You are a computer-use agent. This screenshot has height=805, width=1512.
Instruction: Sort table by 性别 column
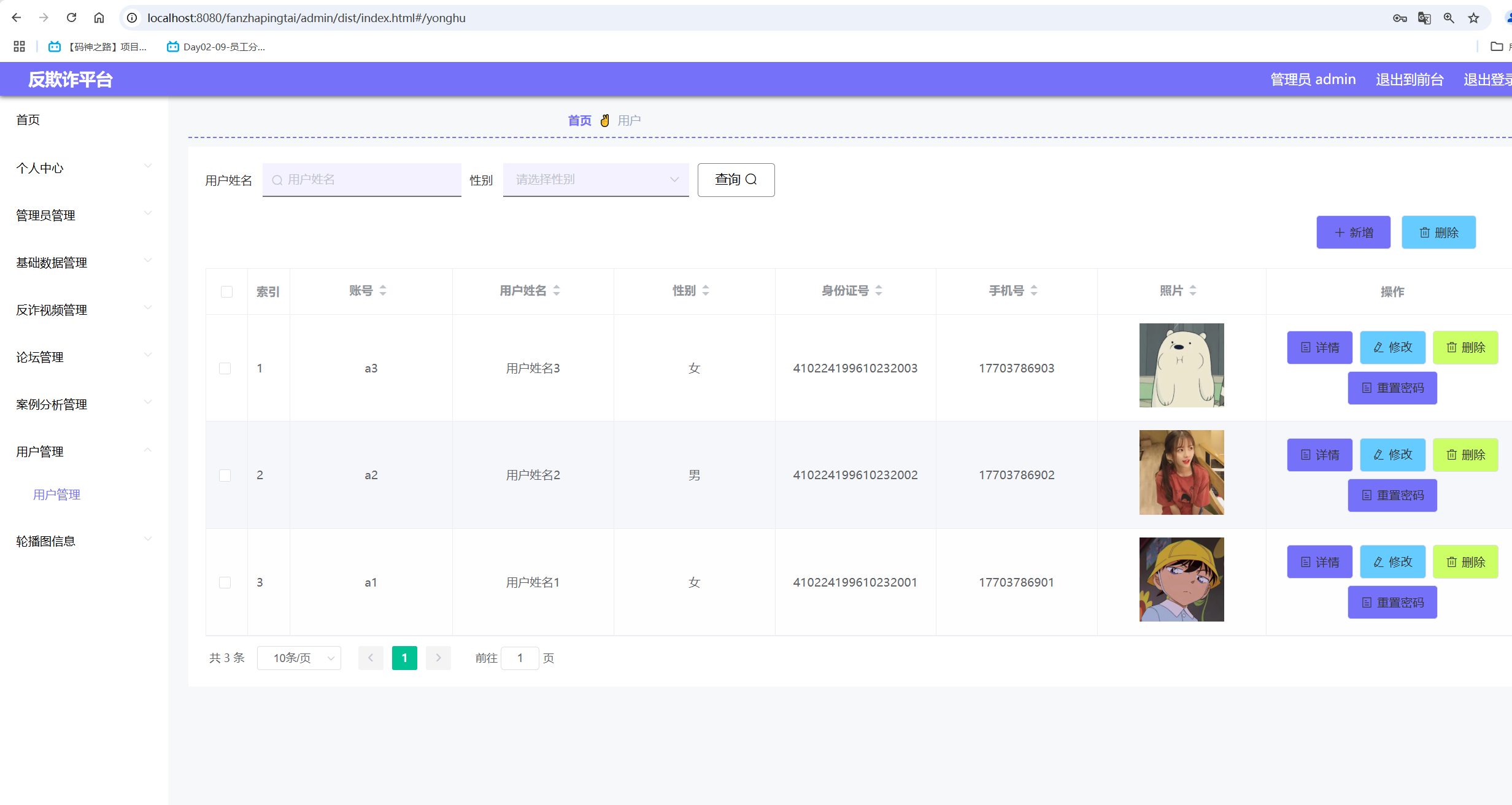(705, 291)
